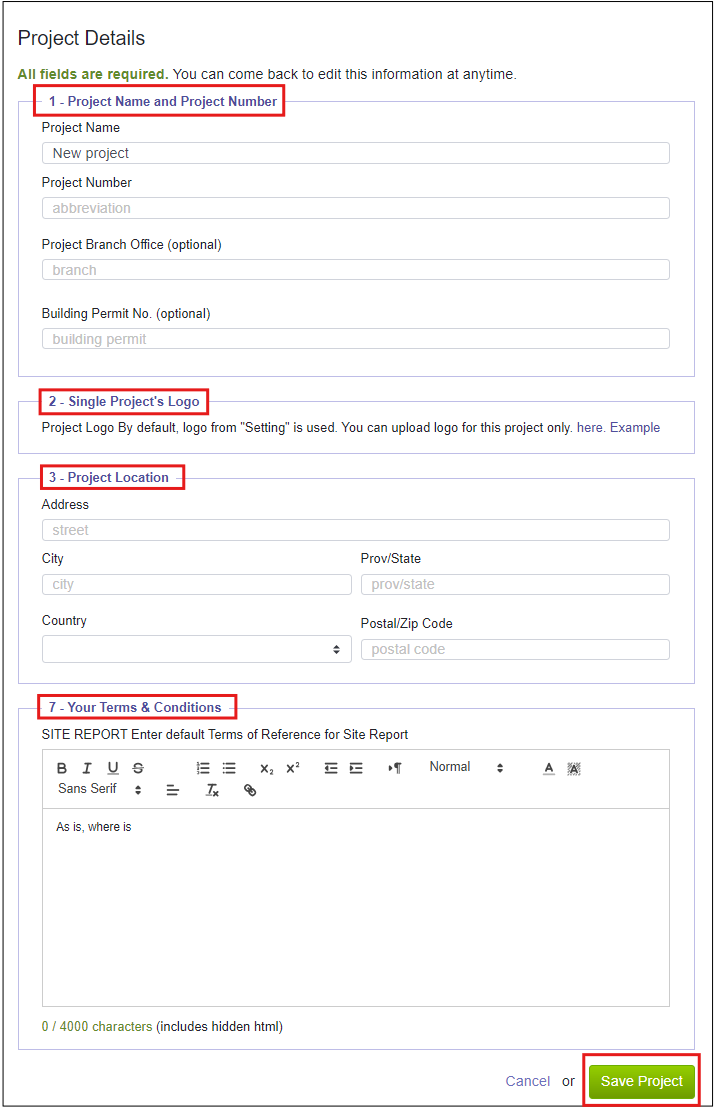714x1111 pixels.
Task: Clear text formatting with the Tx icon
Action: click(212, 790)
